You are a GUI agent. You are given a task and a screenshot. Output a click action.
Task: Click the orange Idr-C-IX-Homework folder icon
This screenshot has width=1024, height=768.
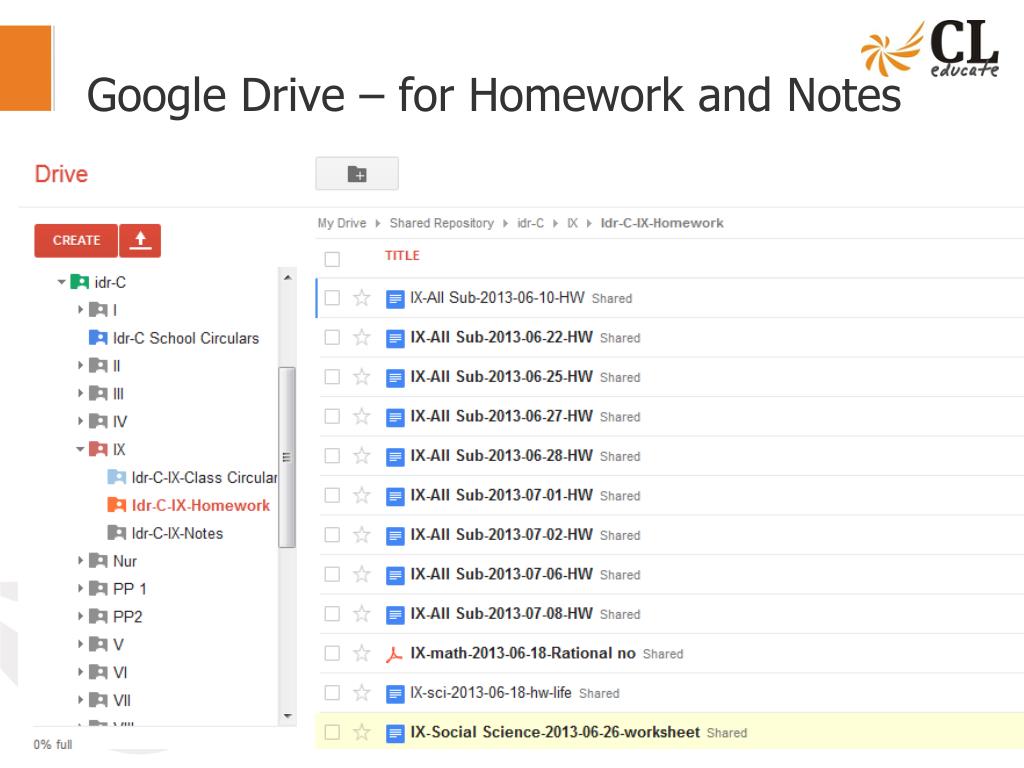[116, 505]
